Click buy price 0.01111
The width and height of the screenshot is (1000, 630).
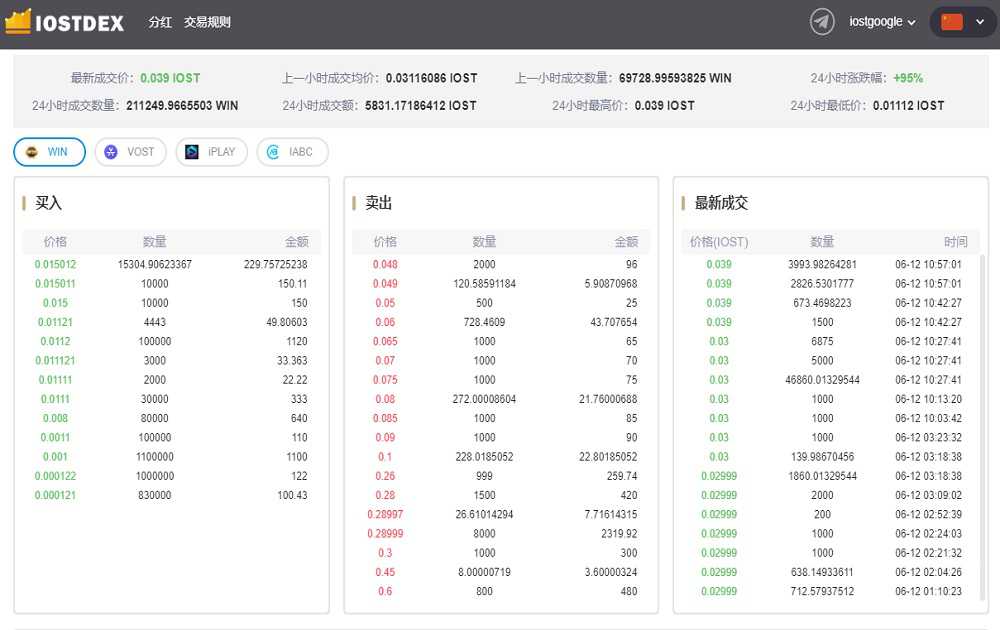point(55,379)
